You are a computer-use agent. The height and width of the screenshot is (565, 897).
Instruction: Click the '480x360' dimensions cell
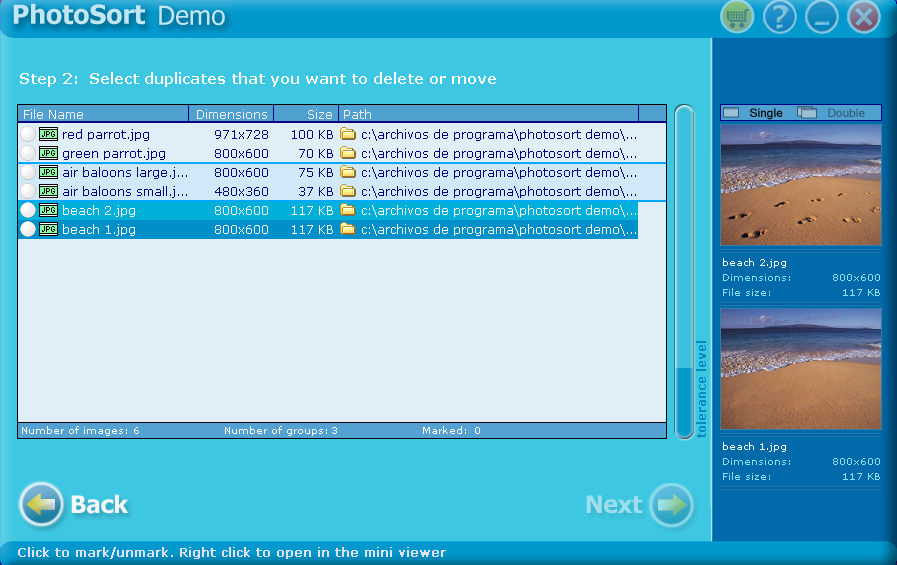241,191
